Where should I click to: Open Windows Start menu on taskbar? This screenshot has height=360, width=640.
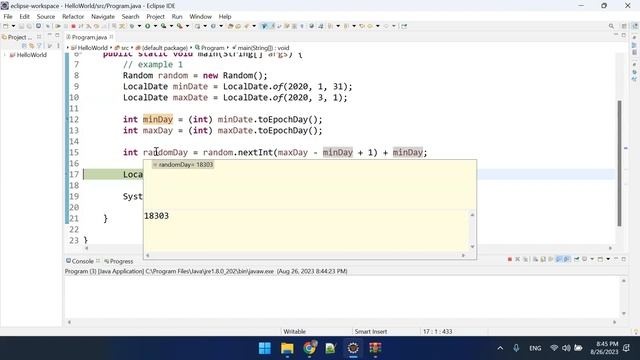tap(264, 348)
